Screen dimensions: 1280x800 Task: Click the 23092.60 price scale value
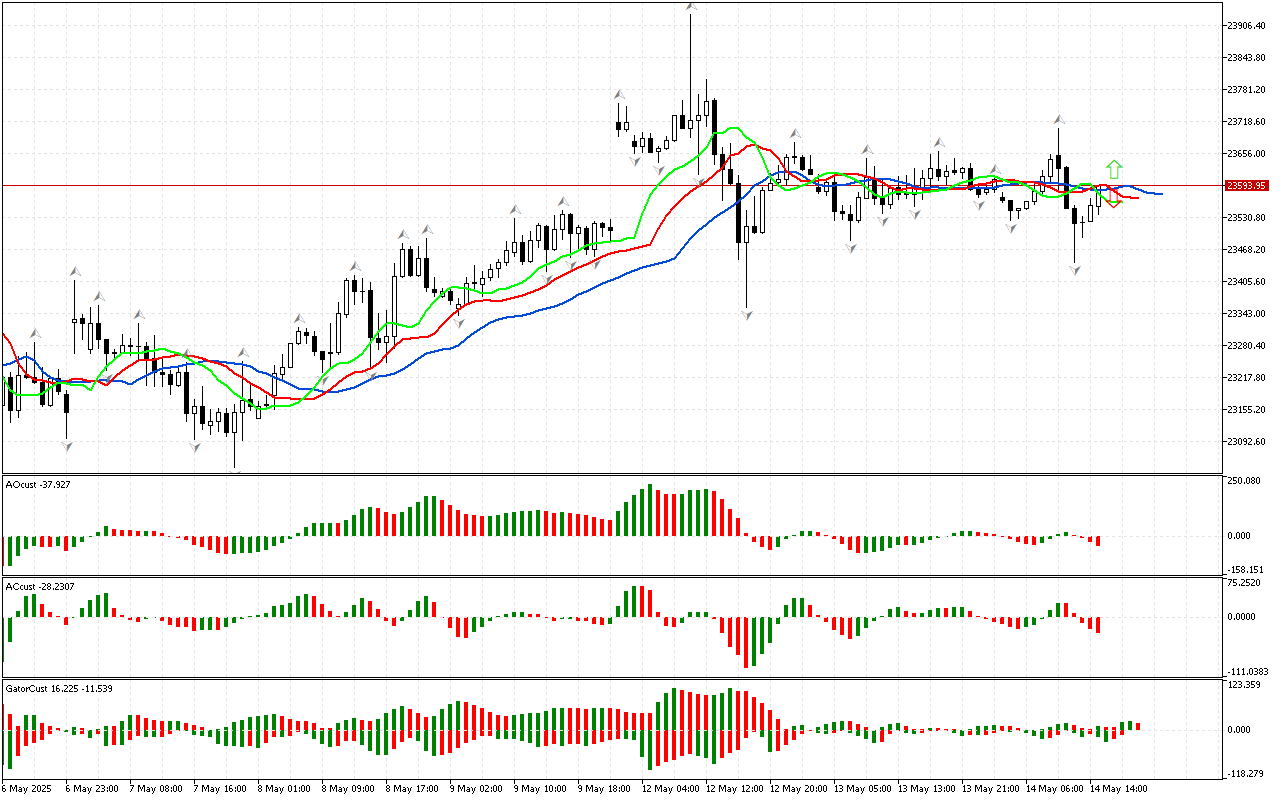coord(1246,441)
